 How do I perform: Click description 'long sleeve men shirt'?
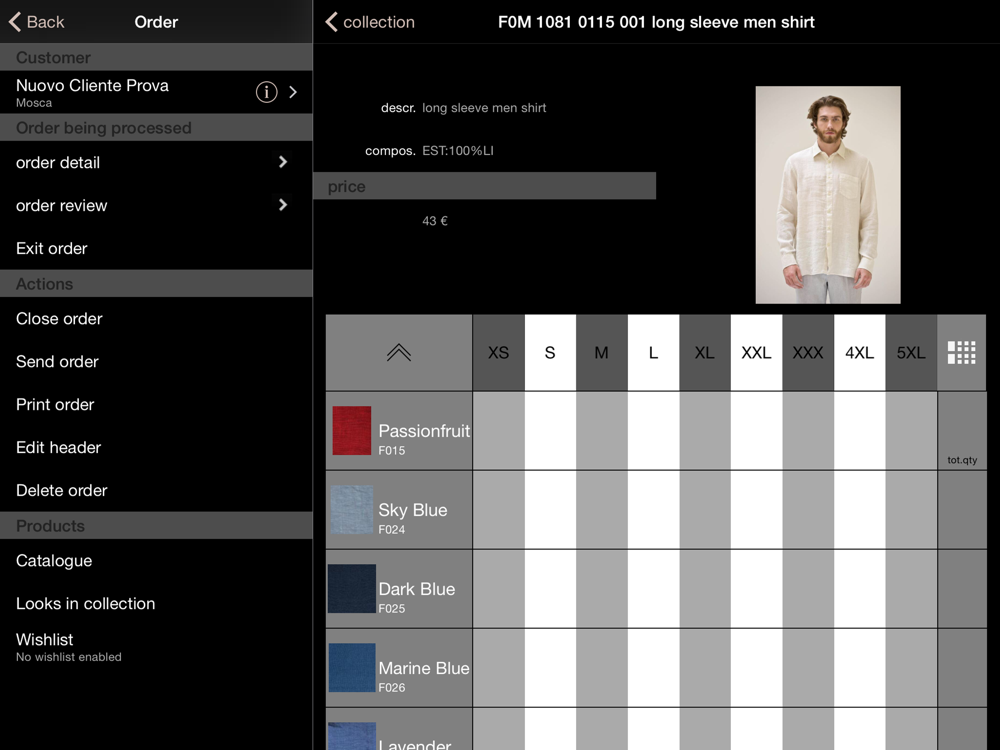tap(484, 108)
